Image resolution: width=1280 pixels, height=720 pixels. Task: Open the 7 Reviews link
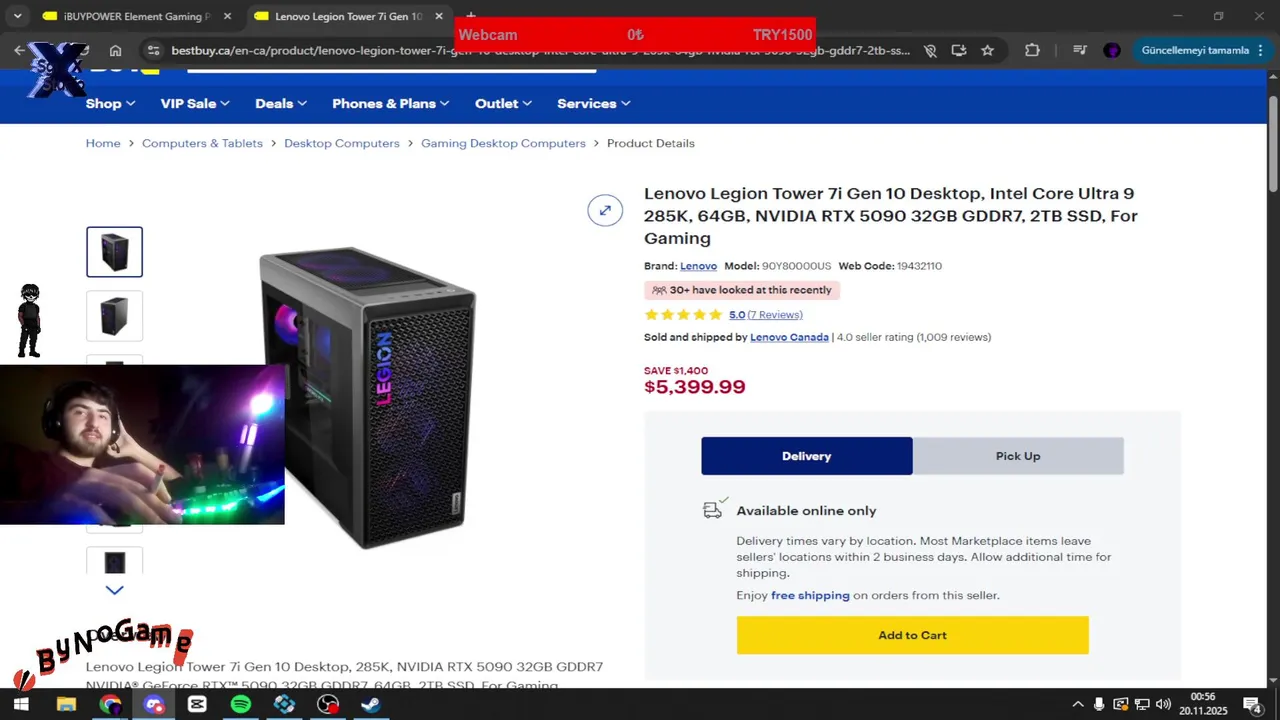(775, 314)
